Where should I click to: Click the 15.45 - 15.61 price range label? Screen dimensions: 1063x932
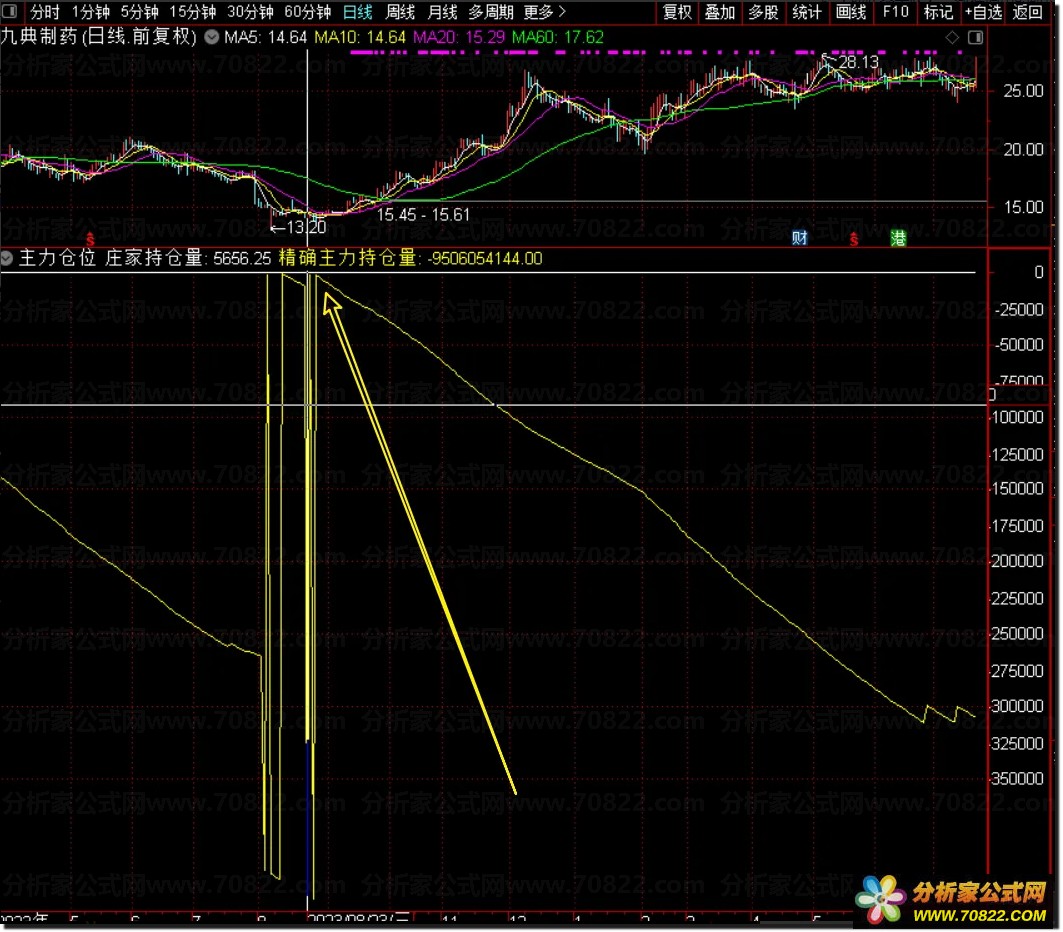[423, 215]
